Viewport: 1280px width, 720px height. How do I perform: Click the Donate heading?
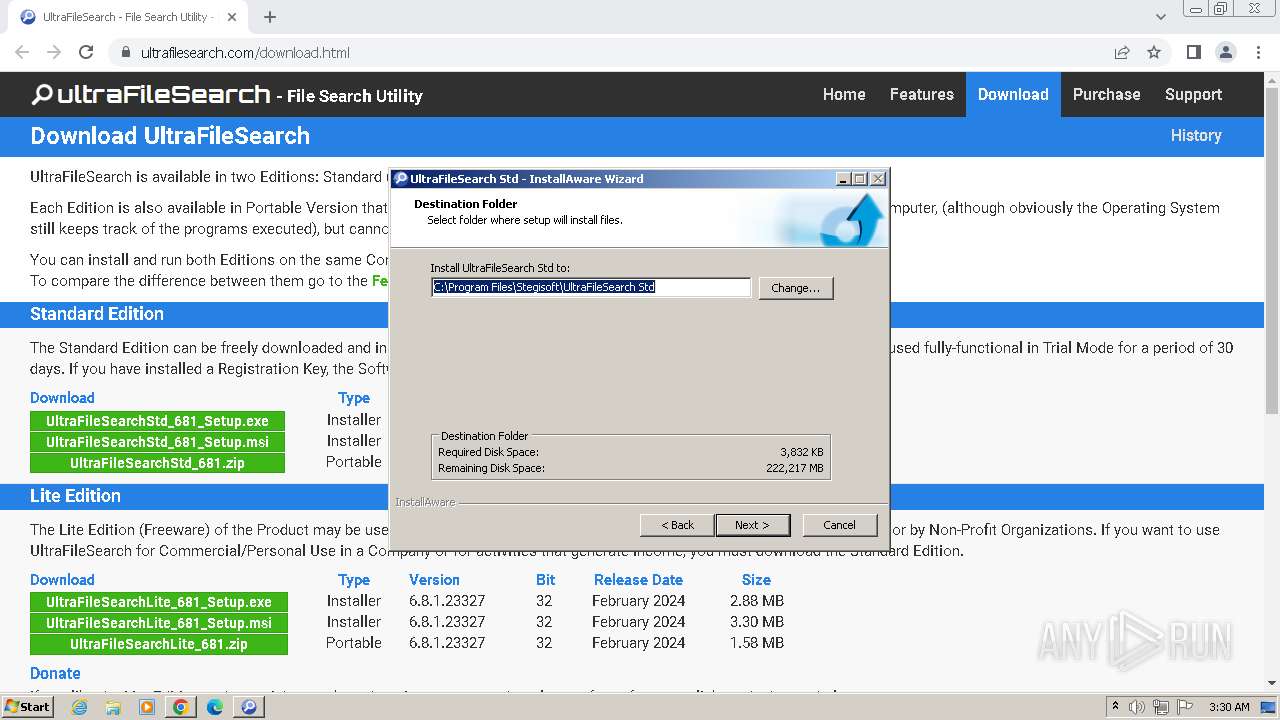(x=55, y=673)
